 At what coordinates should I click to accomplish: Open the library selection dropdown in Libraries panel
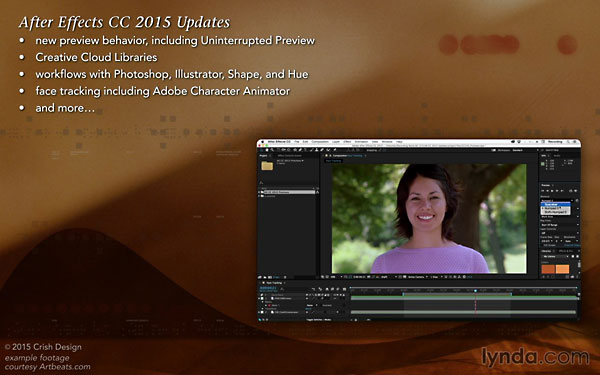pos(556,256)
